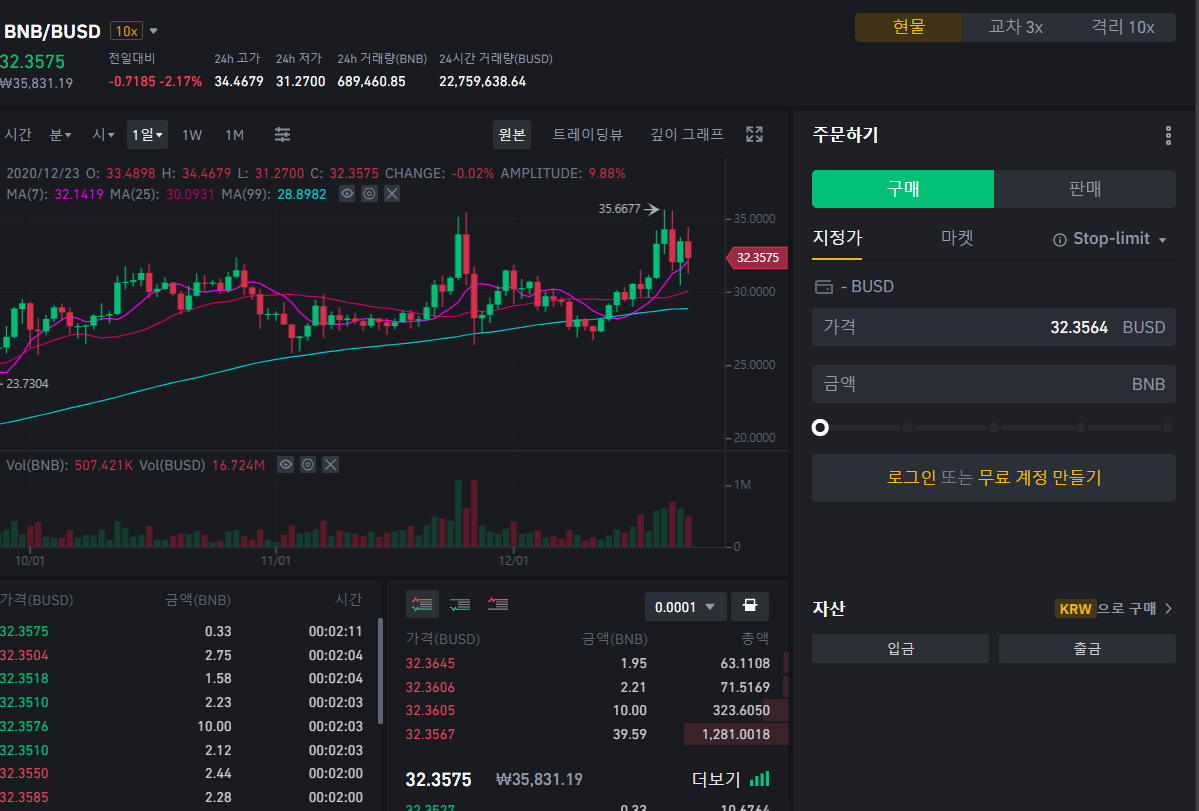Set amount slider to 50% marker
Viewport: 1199px width, 811px height.
pyautogui.click(x=994, y=427)
